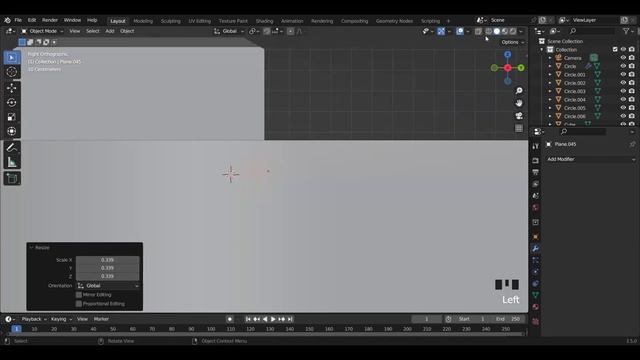Switch to rendered viewport shading

(x=513, y=31)
